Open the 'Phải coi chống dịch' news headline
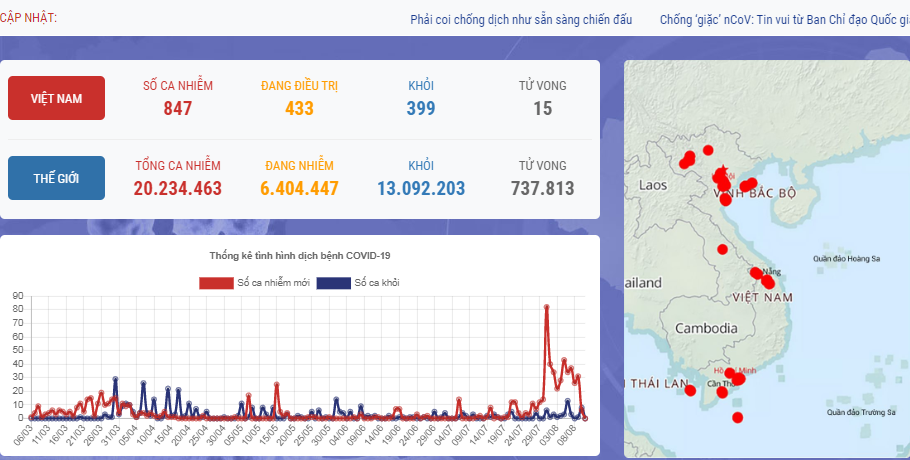The height and width of the screenshot is (460, 910). click(x=521, y=20)
